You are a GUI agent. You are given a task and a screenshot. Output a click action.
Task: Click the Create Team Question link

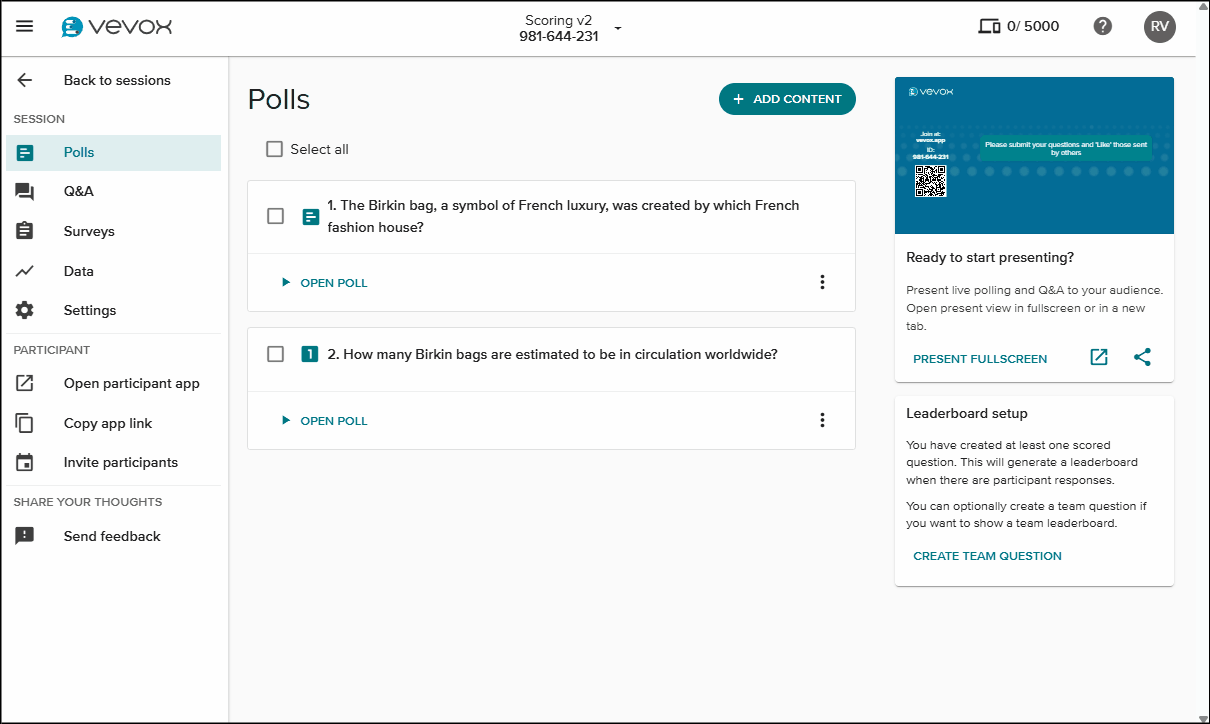pyautogui.click(x=986, y=555)
